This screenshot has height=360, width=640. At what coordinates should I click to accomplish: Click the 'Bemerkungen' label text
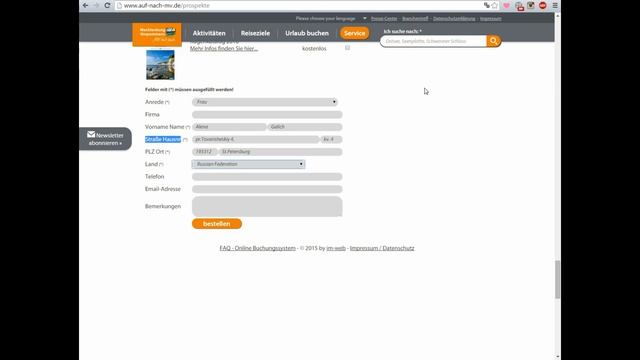click(x=163, y=206)
